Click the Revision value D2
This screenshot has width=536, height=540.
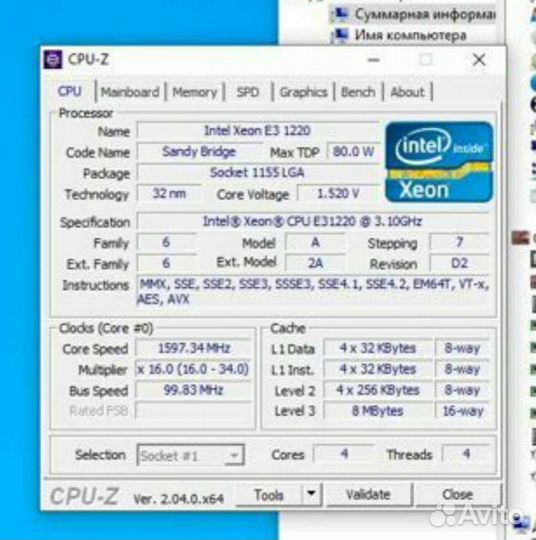click(x=459, y=263)
